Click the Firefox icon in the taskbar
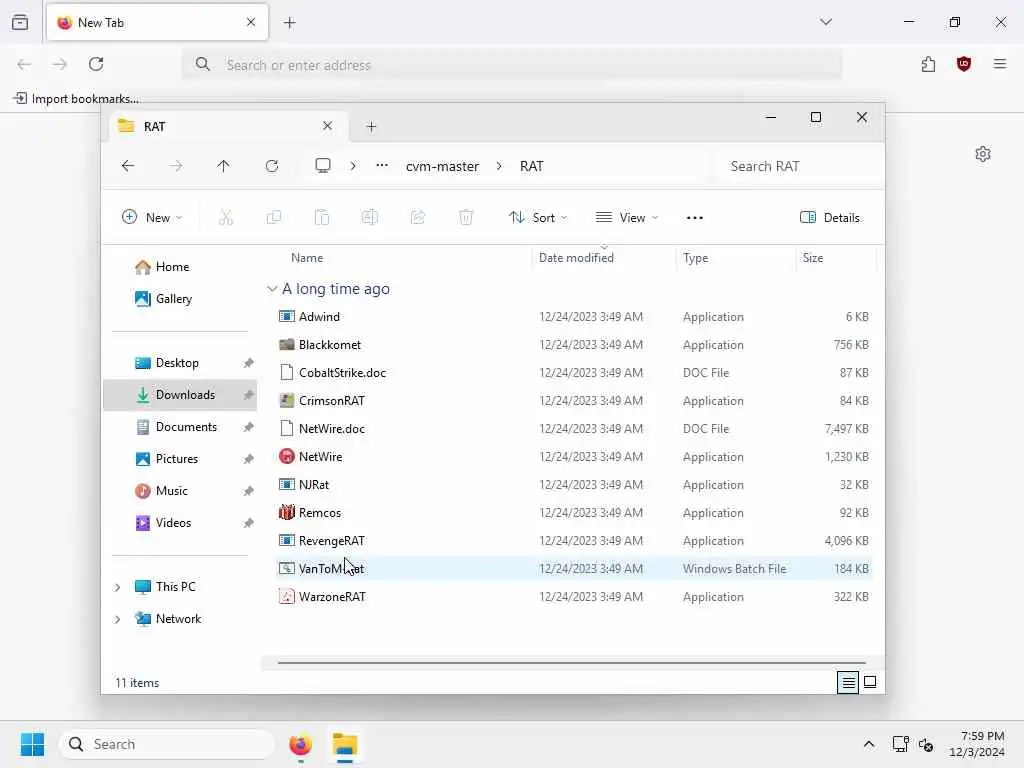The width and height of the screenshot is (1024, 768). coord(300,744)
